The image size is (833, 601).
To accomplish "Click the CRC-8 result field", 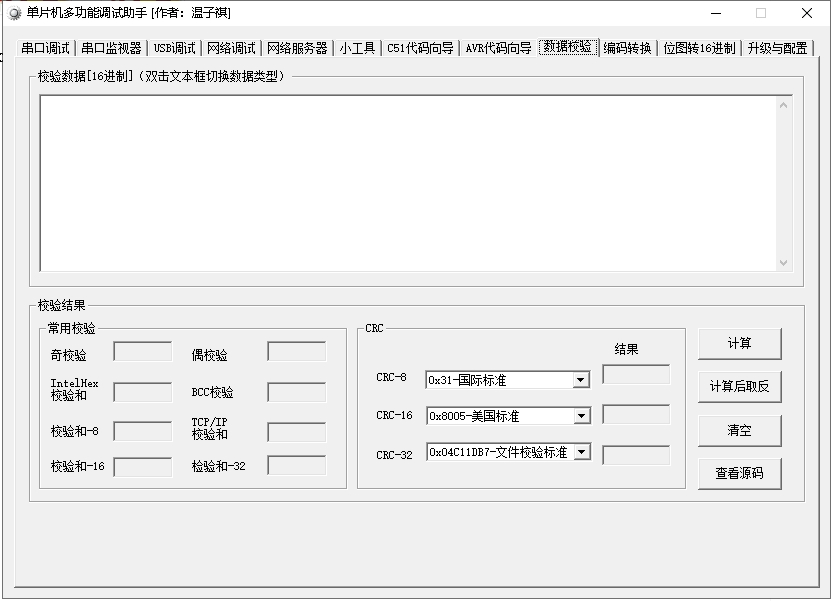I will pos(636,375).
